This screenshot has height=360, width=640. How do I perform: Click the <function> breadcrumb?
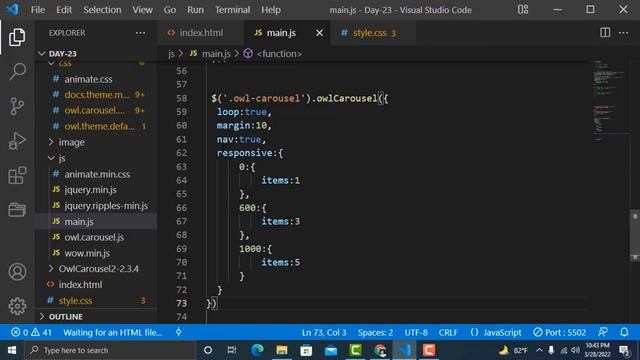279,54
